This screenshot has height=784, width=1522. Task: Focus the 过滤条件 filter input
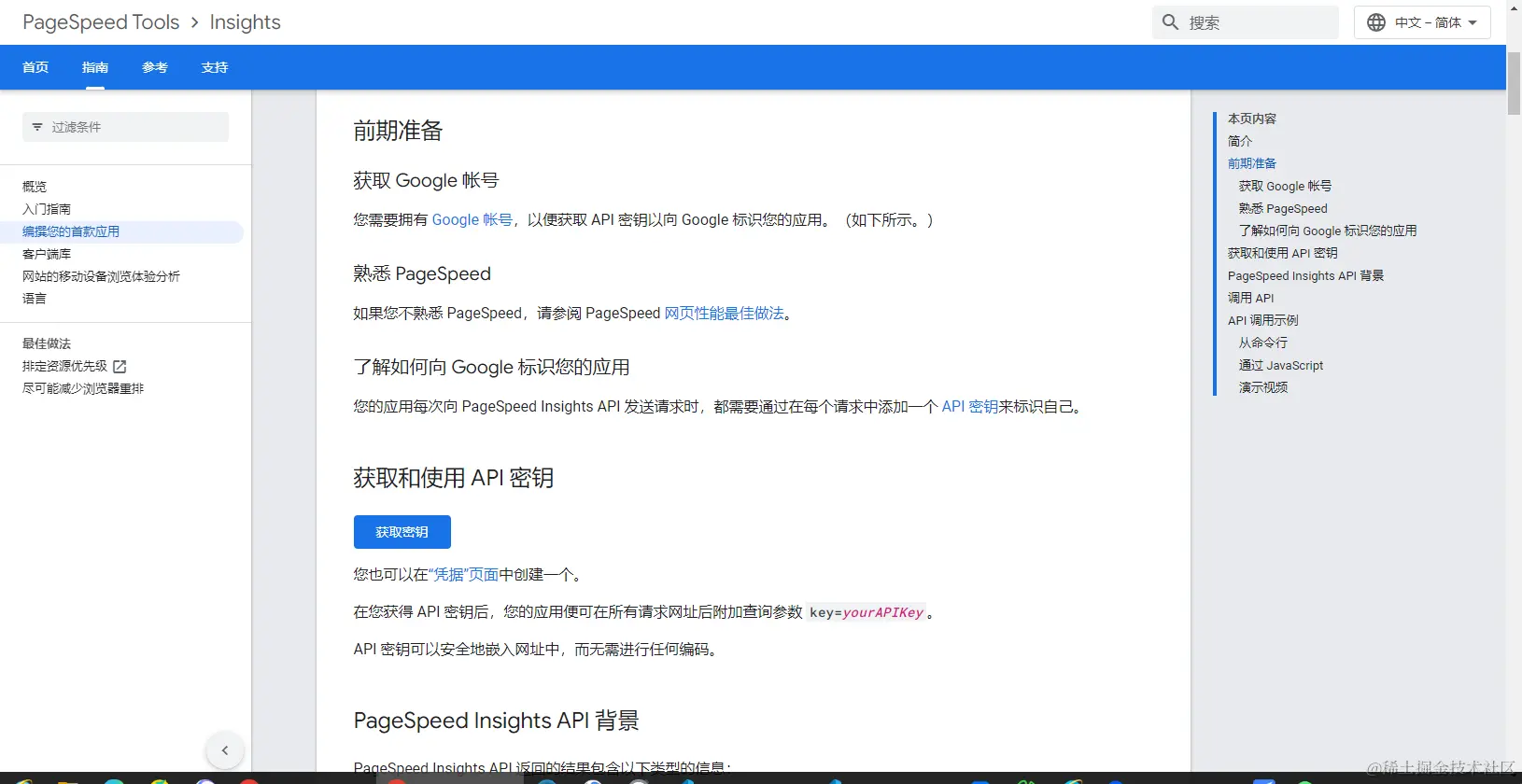[x=126, y=127]
